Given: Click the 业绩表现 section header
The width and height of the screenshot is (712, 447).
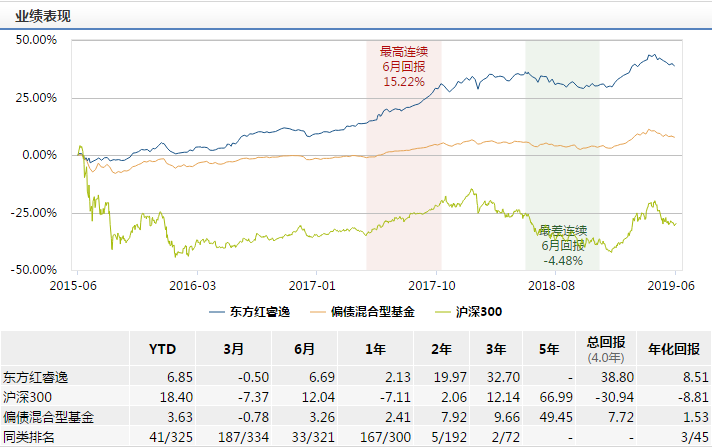Looking at the screenshot, I should (x=43, y=16).
